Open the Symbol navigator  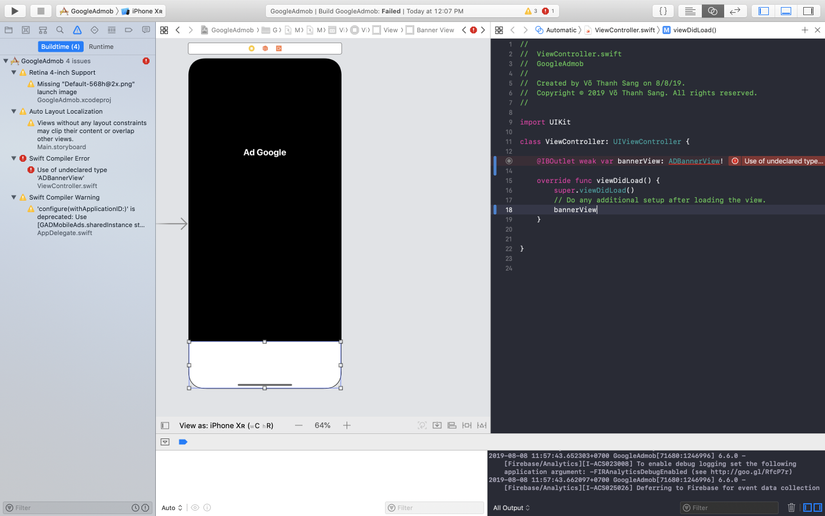(43, 30)
